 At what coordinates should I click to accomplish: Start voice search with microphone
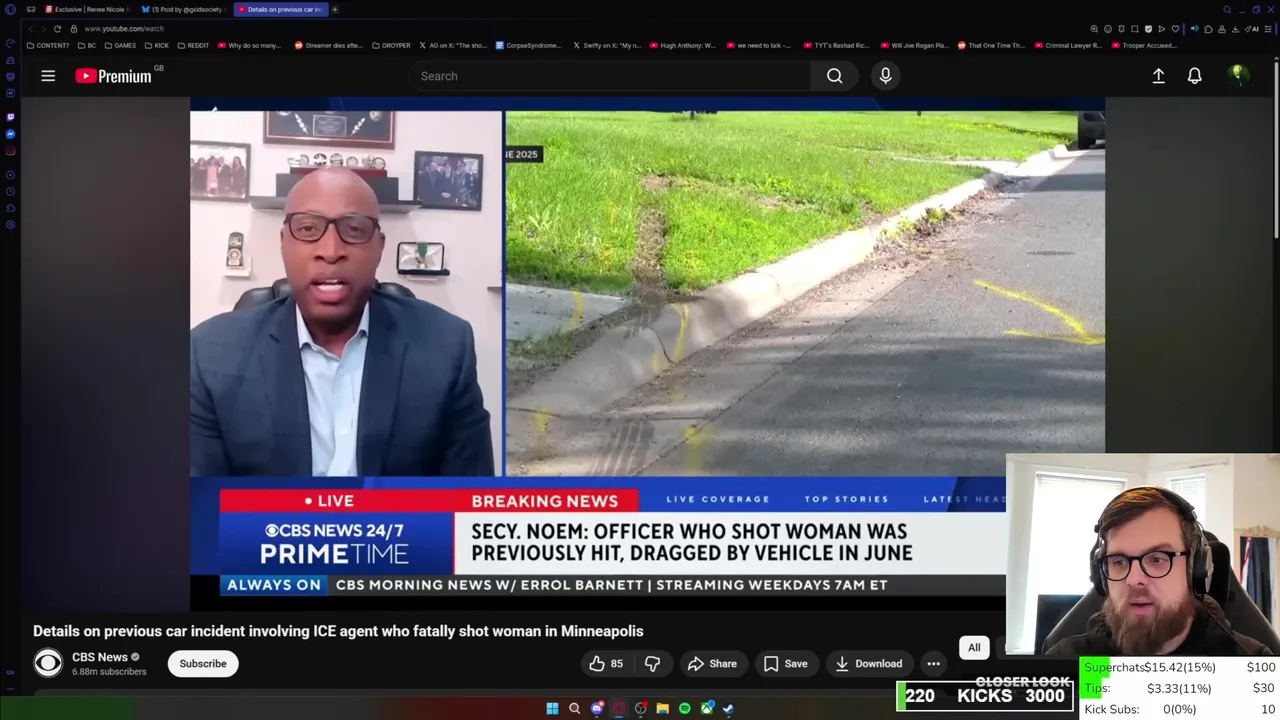coord(885,76)
